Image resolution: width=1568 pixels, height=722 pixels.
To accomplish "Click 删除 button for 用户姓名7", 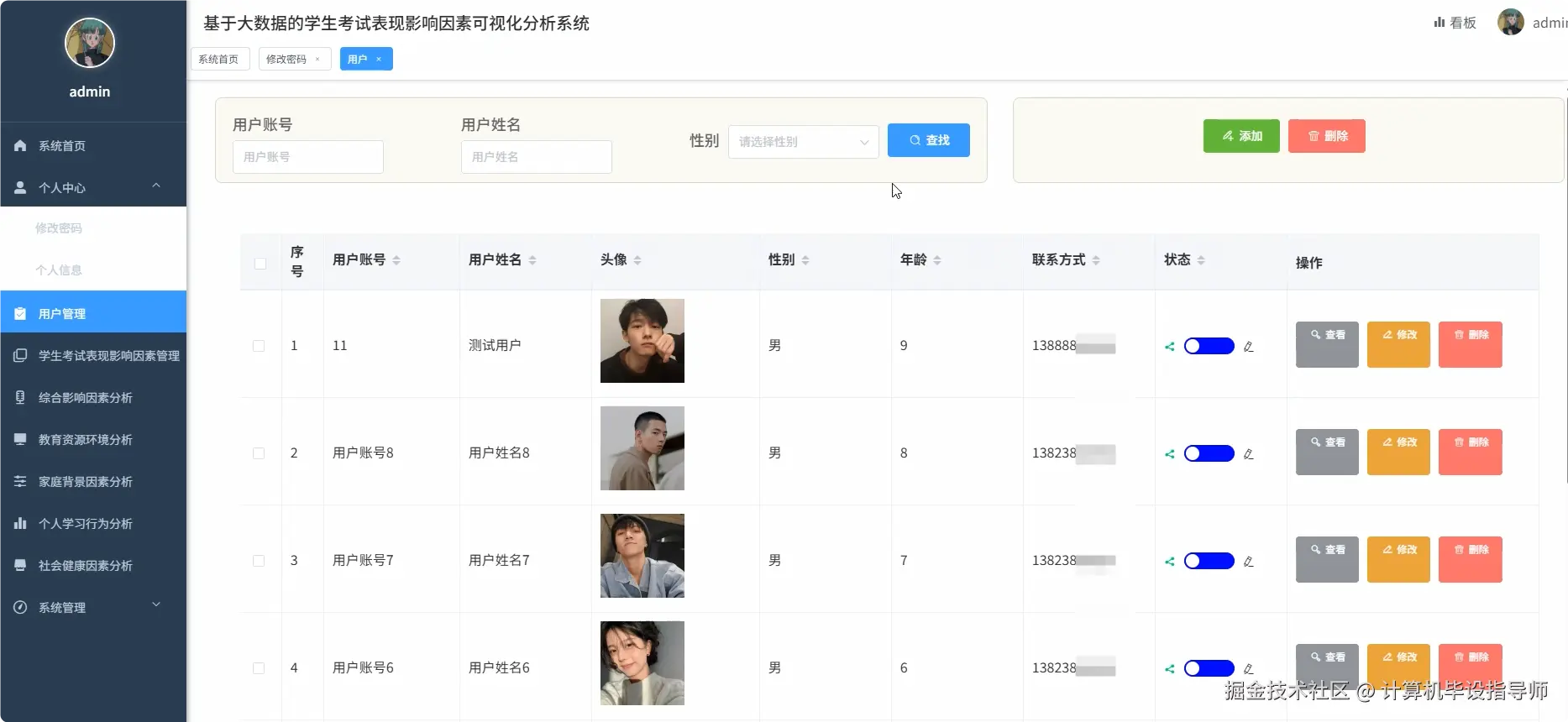I will point(1470,559).
